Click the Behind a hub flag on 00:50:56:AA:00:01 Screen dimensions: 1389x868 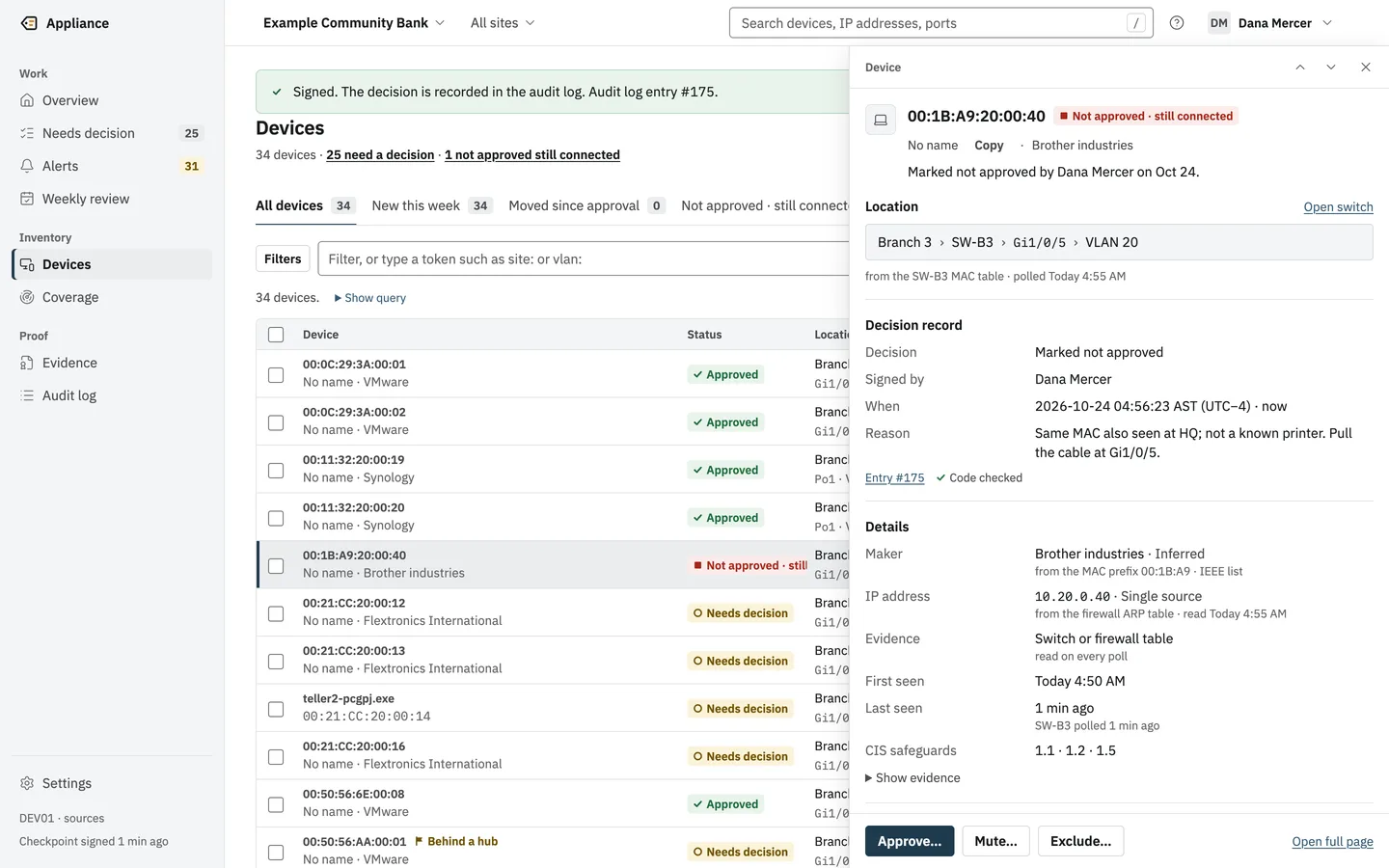456,841
